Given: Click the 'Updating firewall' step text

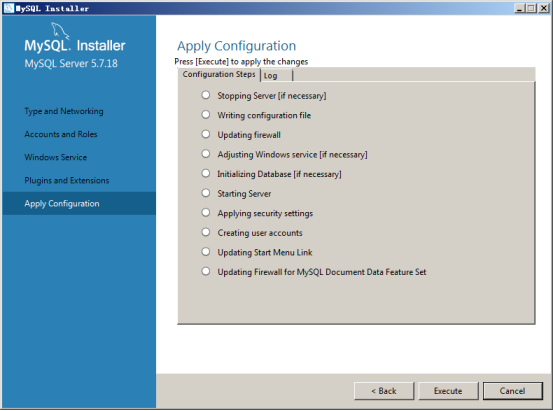Looking at the screenshot, I should 249,135.
